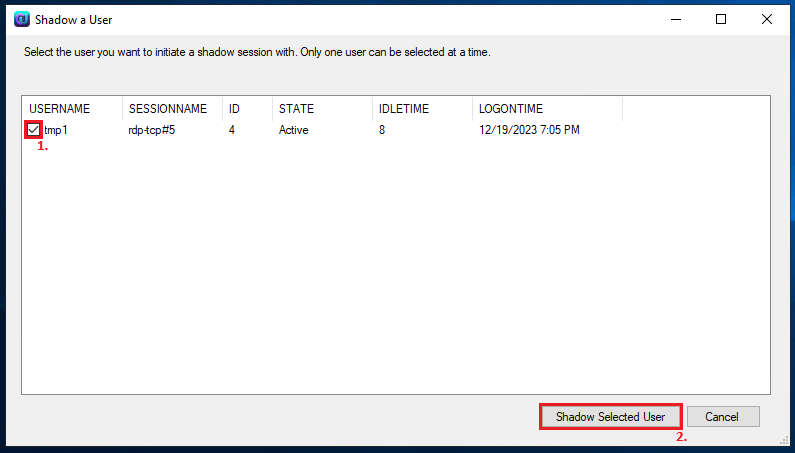Click the Shadow a User app icon
The image size is (795, 453).
(22, 20)
